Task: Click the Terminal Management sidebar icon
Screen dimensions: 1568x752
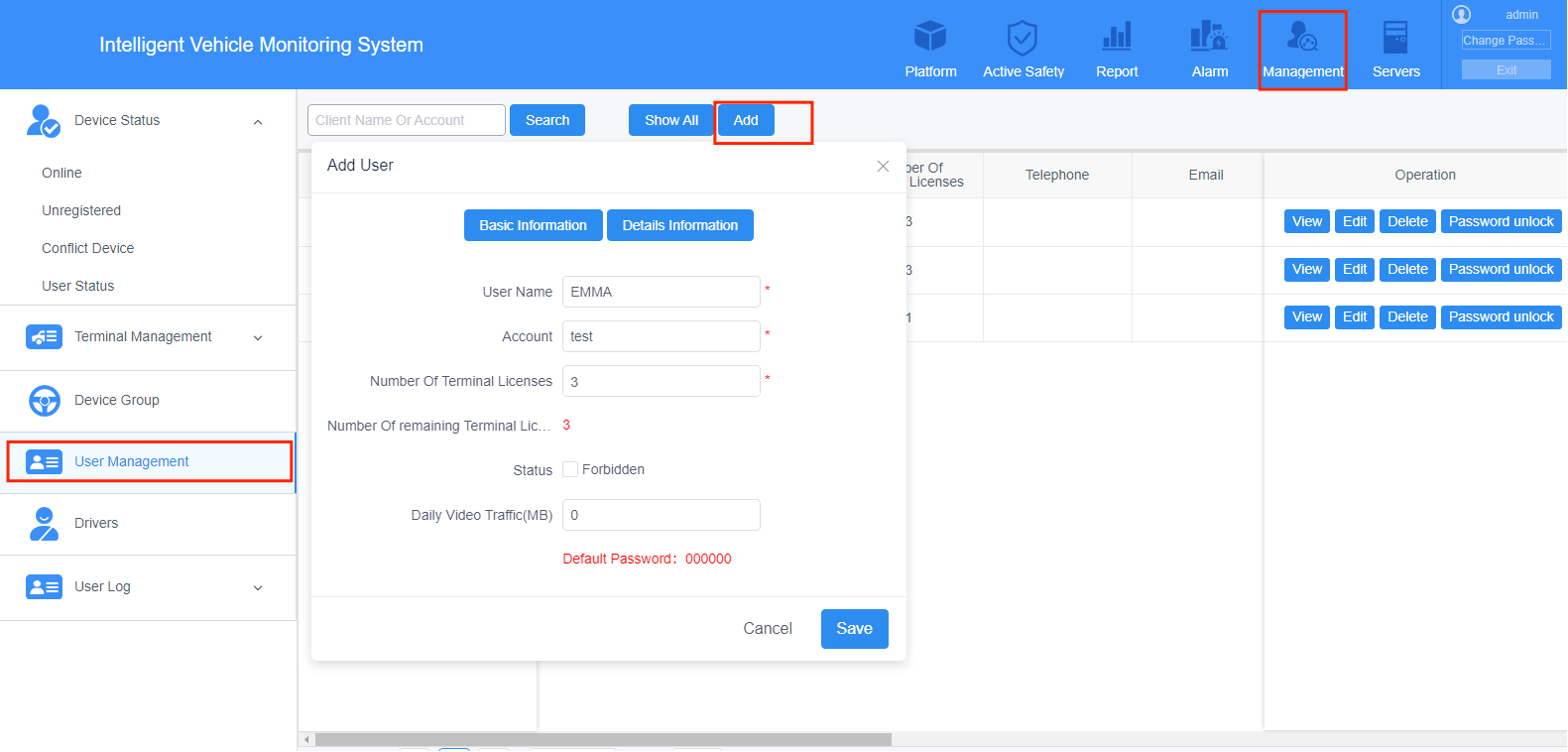Action: tap(44, 337)
